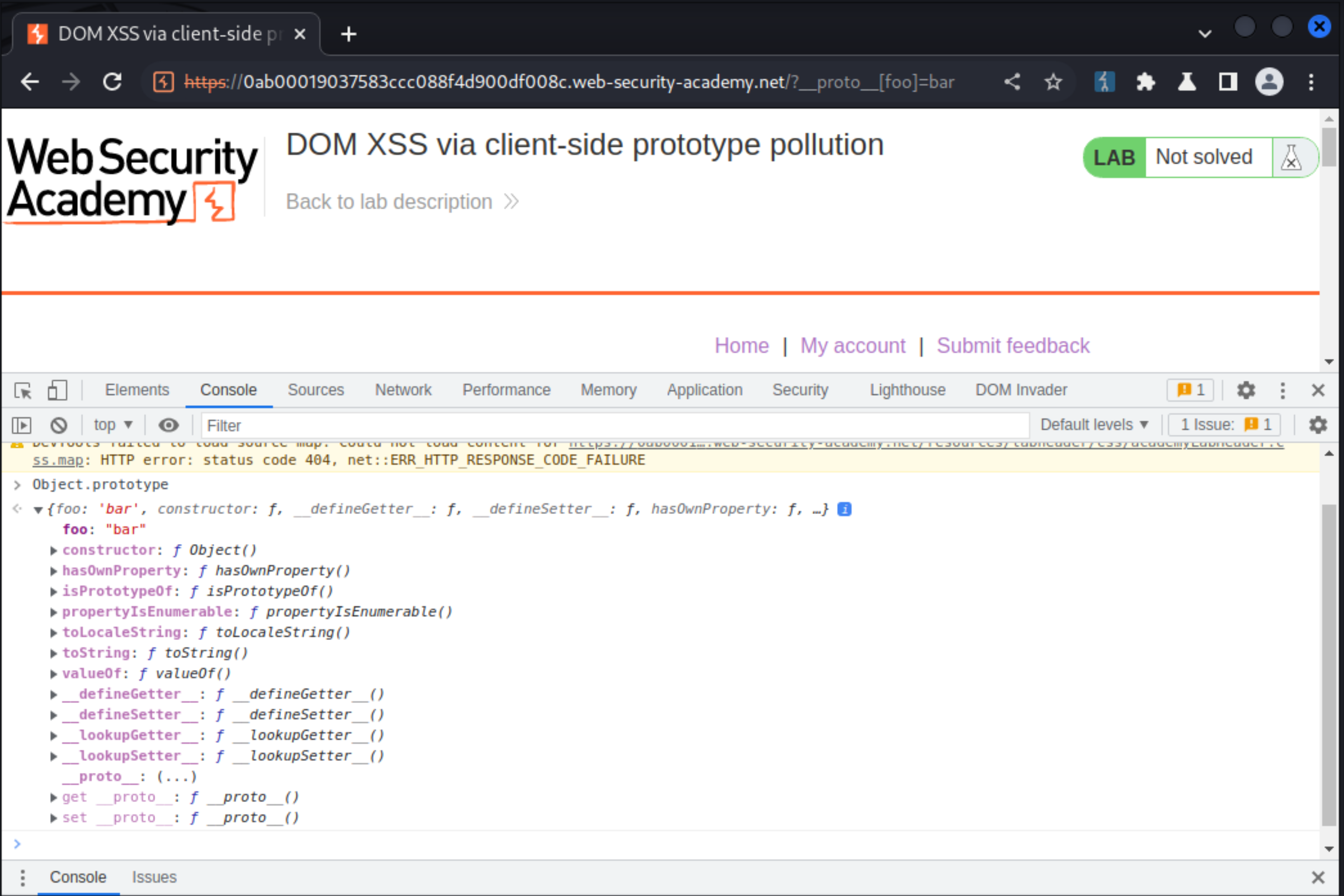The image size is (1344, 896).
Task: Share this page via the share icon
Action: (x=1012, y=82)
